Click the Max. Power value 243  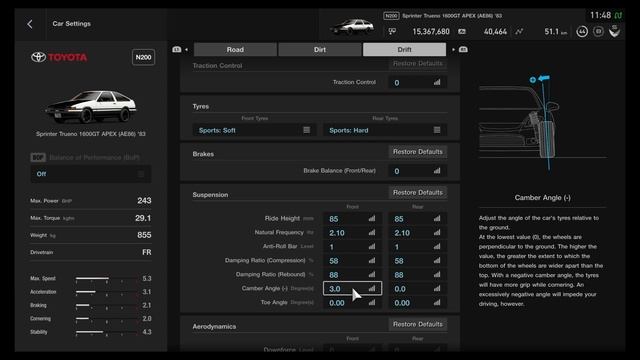click(x=144, y=200)
